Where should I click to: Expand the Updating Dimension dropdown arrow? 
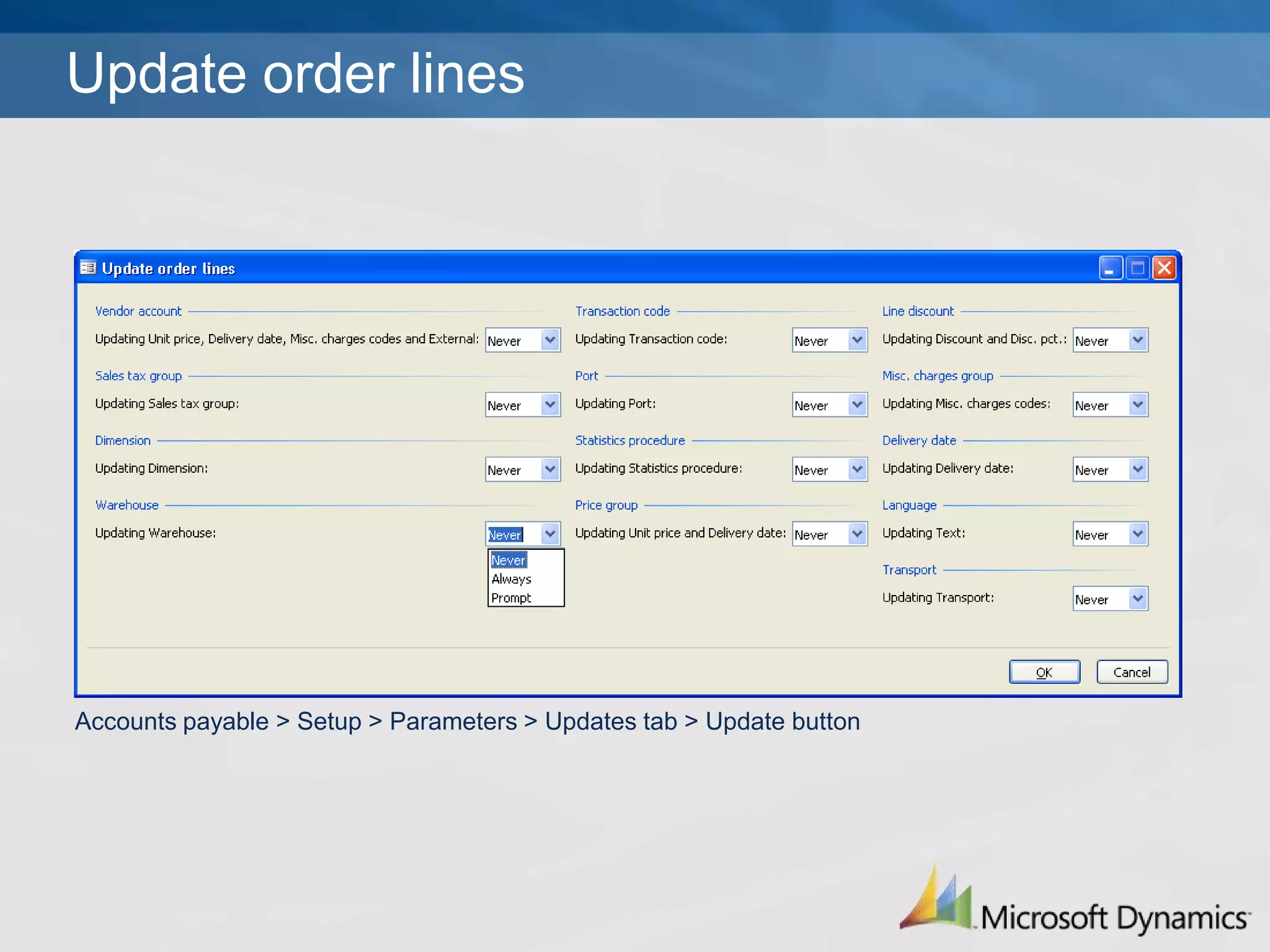pos(550,469)
